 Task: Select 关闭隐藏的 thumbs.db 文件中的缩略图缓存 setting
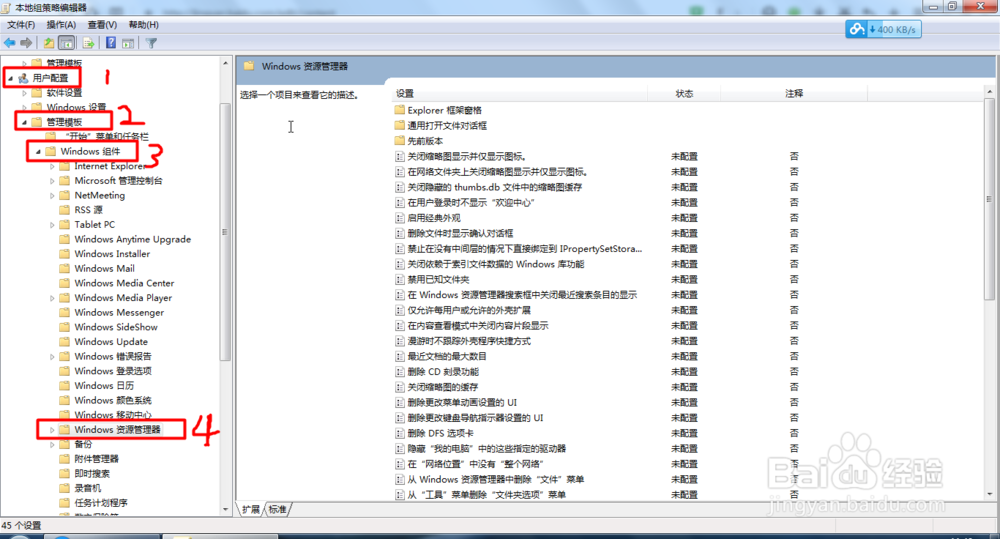pos(495,187)
